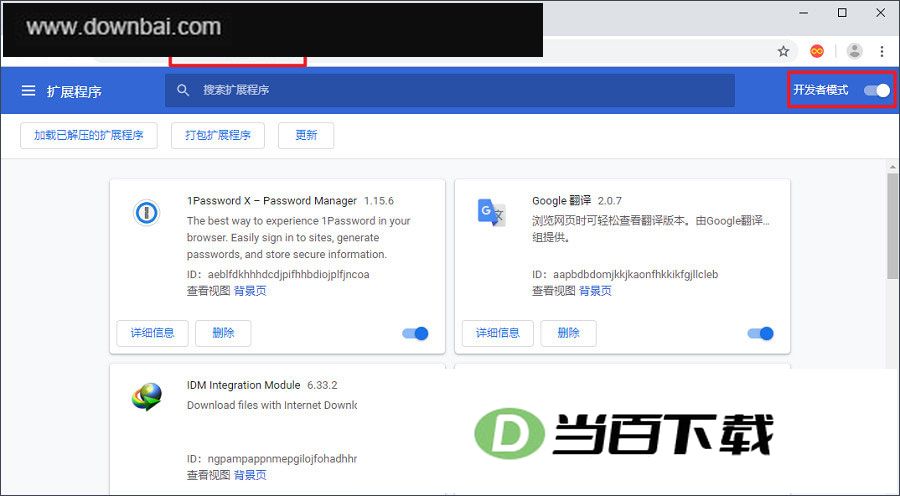
Task: Click the 搜索扩展程序 search field
Action: pos(450,90)
